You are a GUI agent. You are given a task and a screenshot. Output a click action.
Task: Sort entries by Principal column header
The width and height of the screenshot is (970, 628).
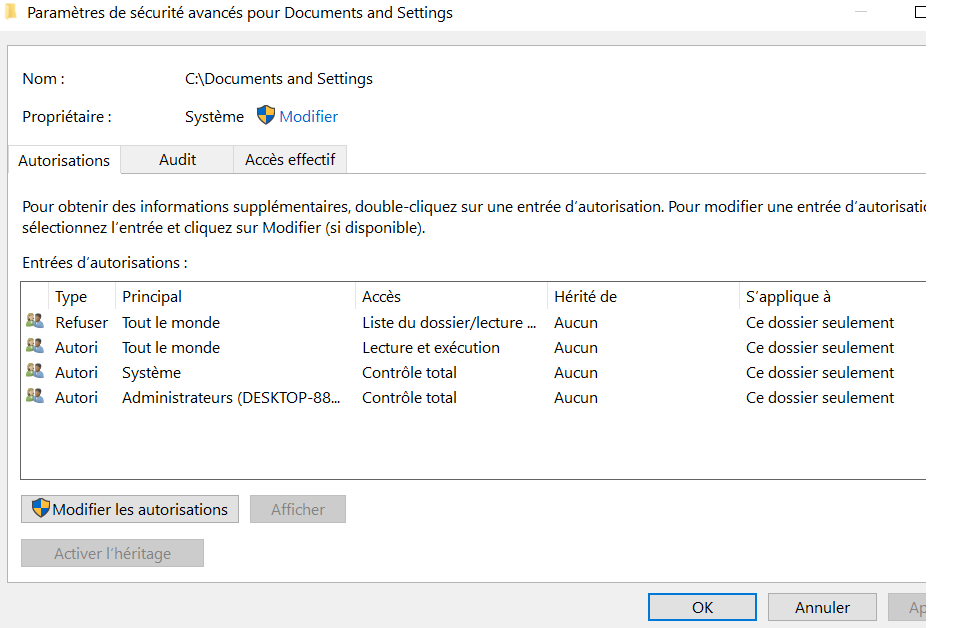[152, 297]
